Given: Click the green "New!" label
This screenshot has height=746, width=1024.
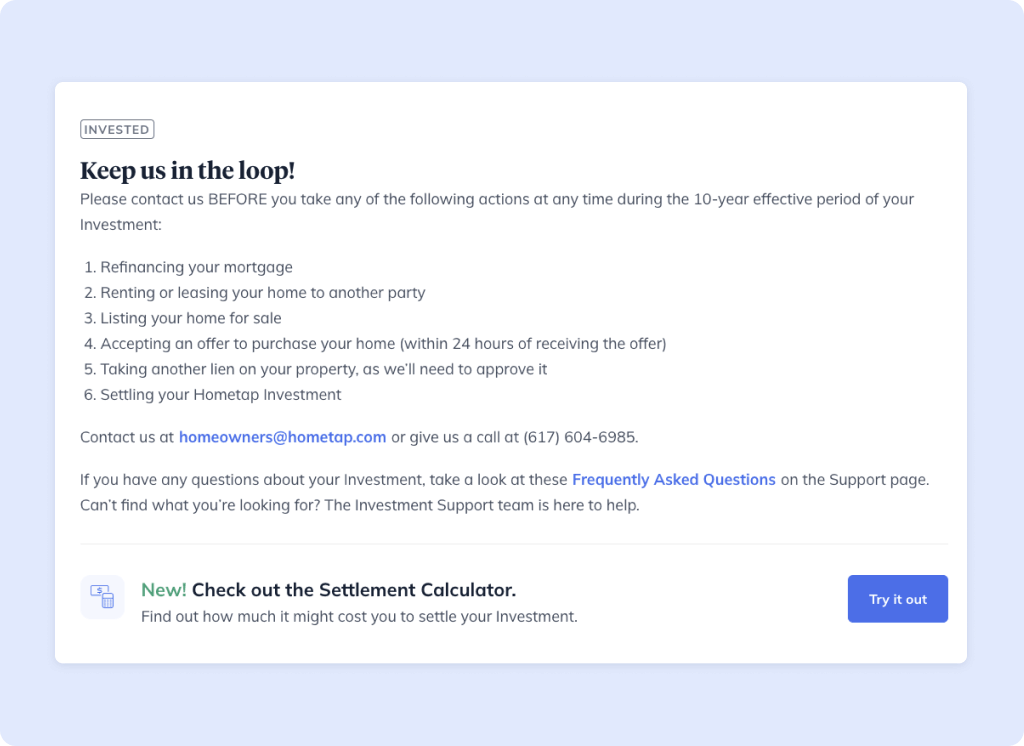Looking at the screenshot, I should tap(163, 590).
